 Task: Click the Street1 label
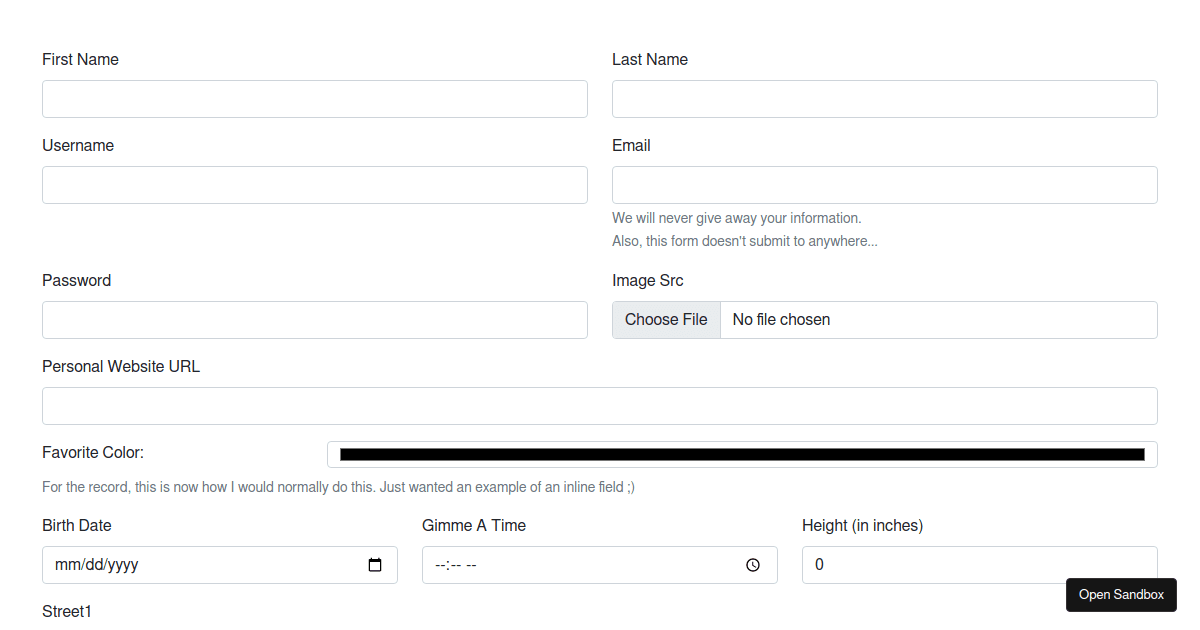click(67, 611)
